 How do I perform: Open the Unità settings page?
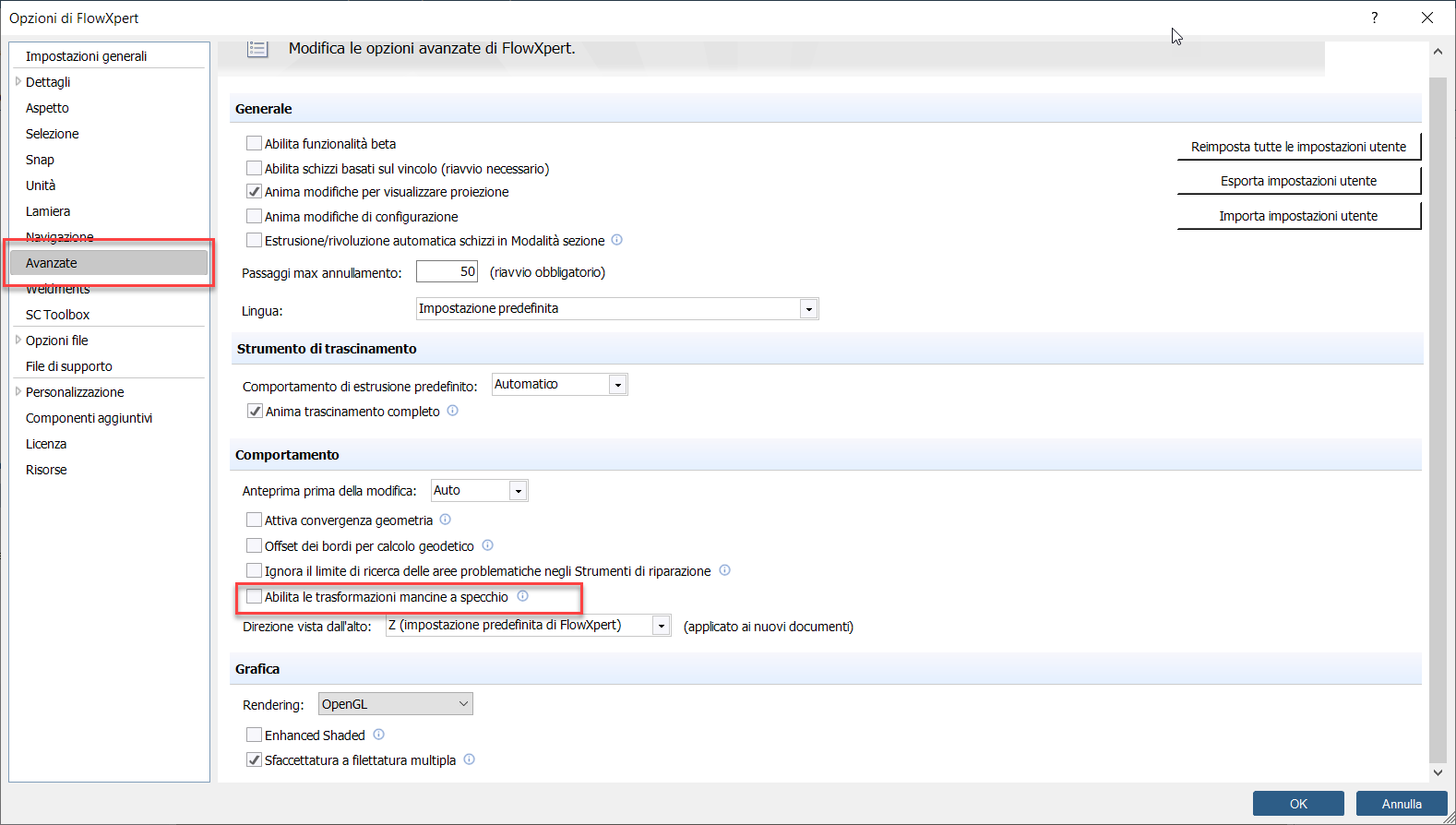tap(41, 185)
